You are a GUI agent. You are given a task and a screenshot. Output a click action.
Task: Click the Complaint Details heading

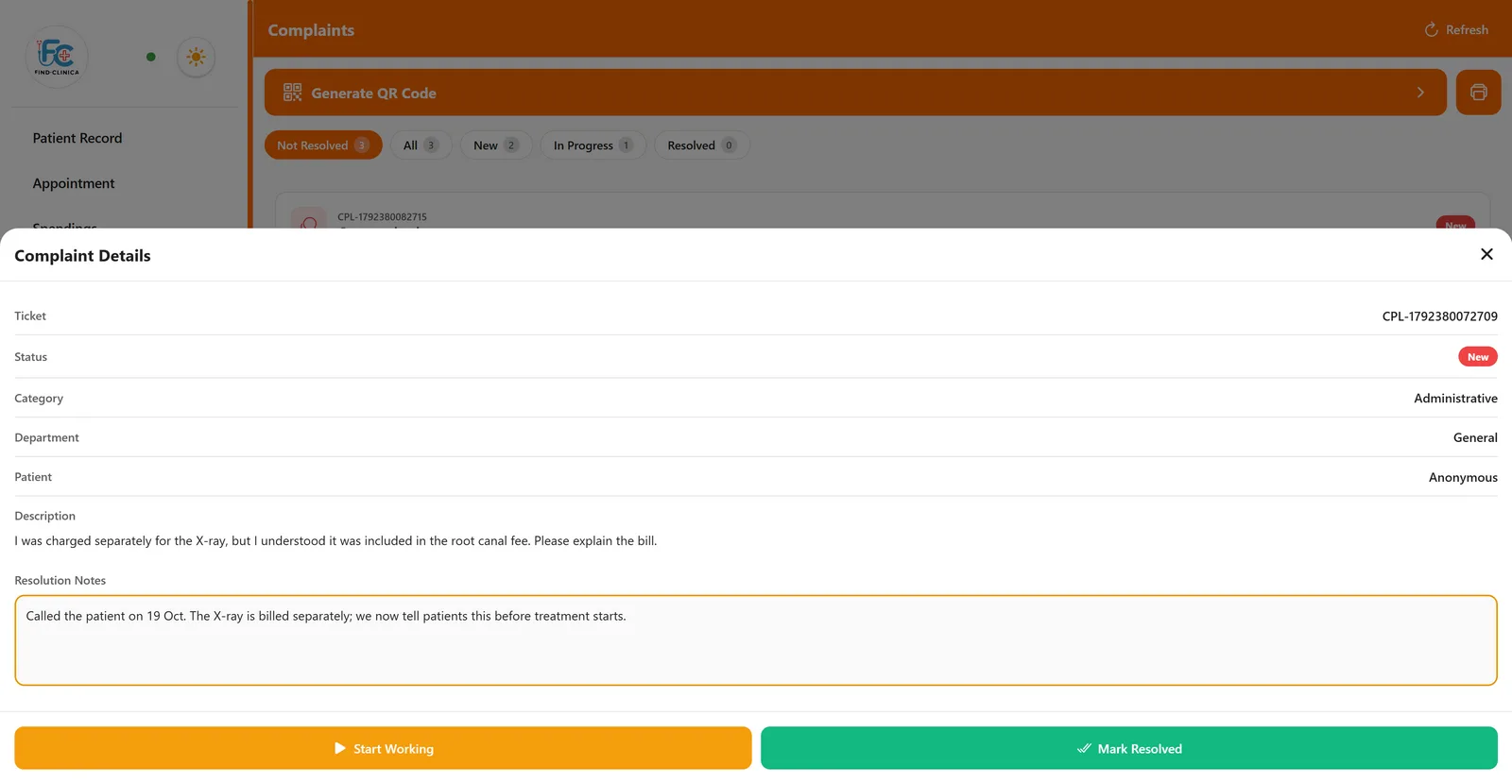(82, 256)
